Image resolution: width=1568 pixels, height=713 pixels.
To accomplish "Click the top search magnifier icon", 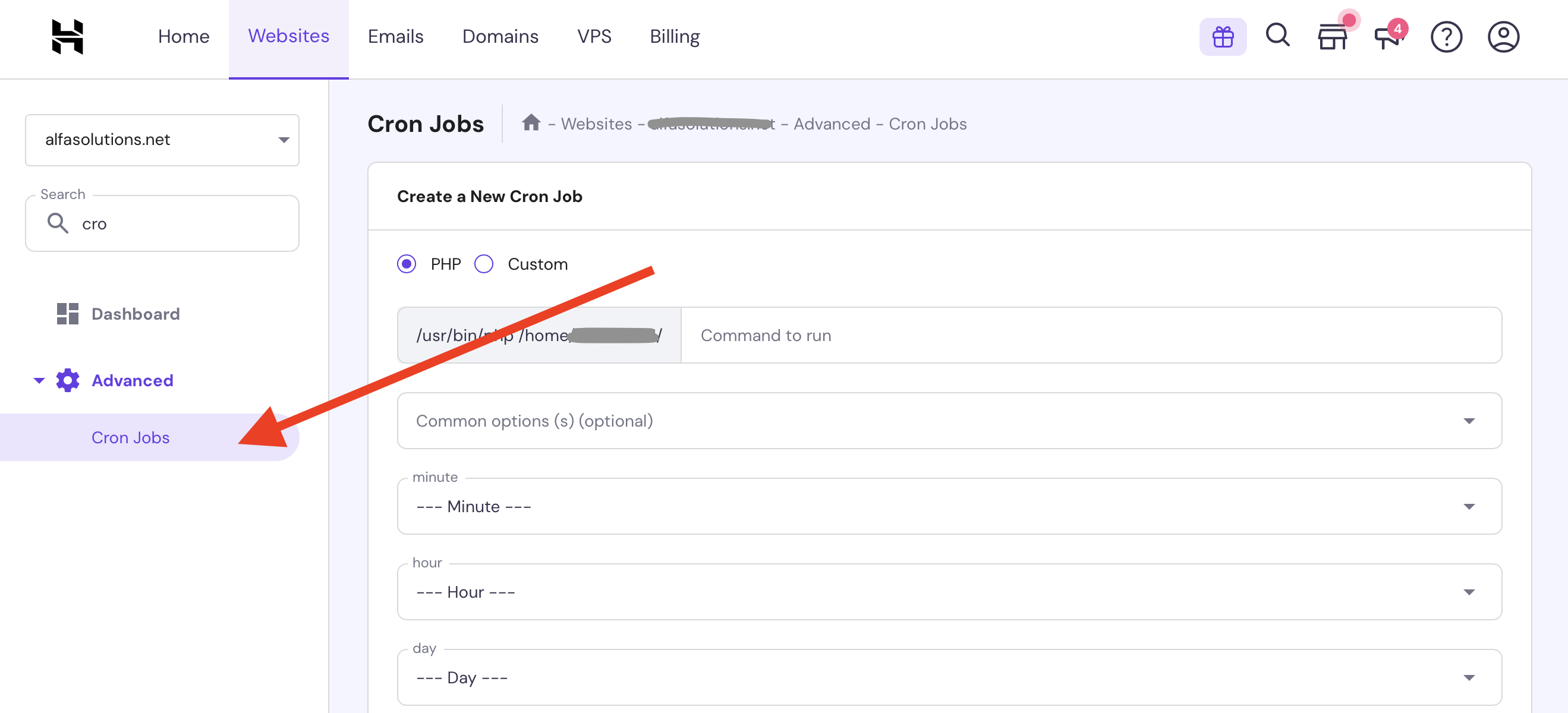I will coord(1277,35).
